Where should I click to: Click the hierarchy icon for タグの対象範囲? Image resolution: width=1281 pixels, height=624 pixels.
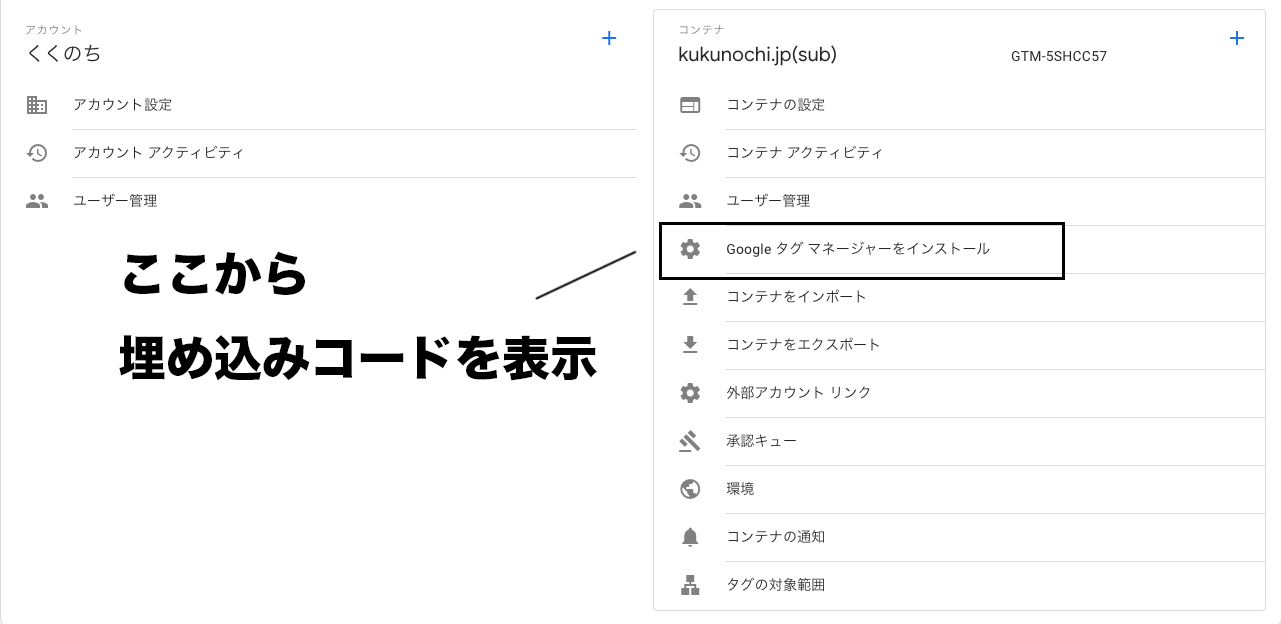[x=690, y=585]
